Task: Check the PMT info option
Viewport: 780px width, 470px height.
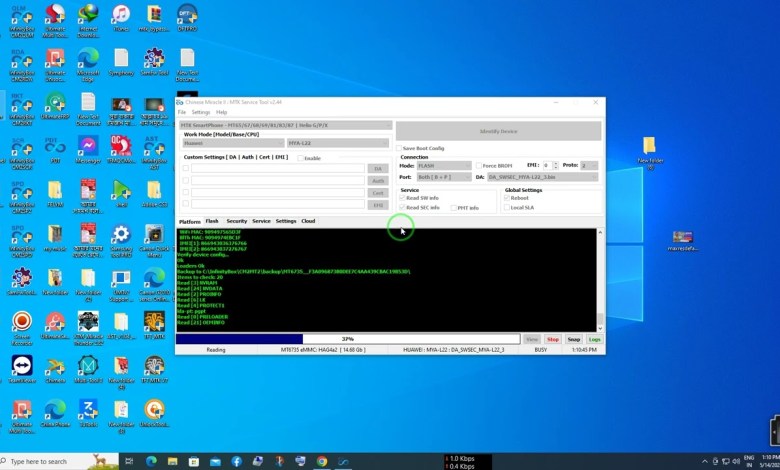Action: point(452,208)
